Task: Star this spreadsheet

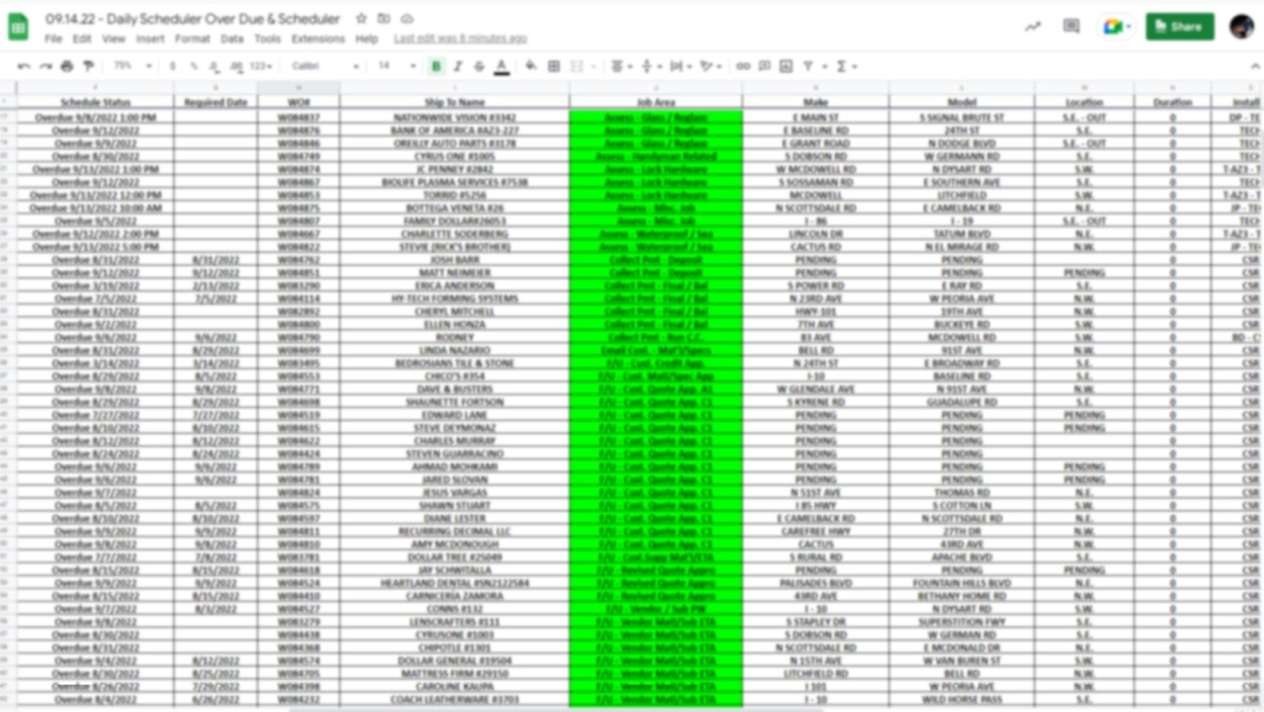Action: (x=361, y=19)
